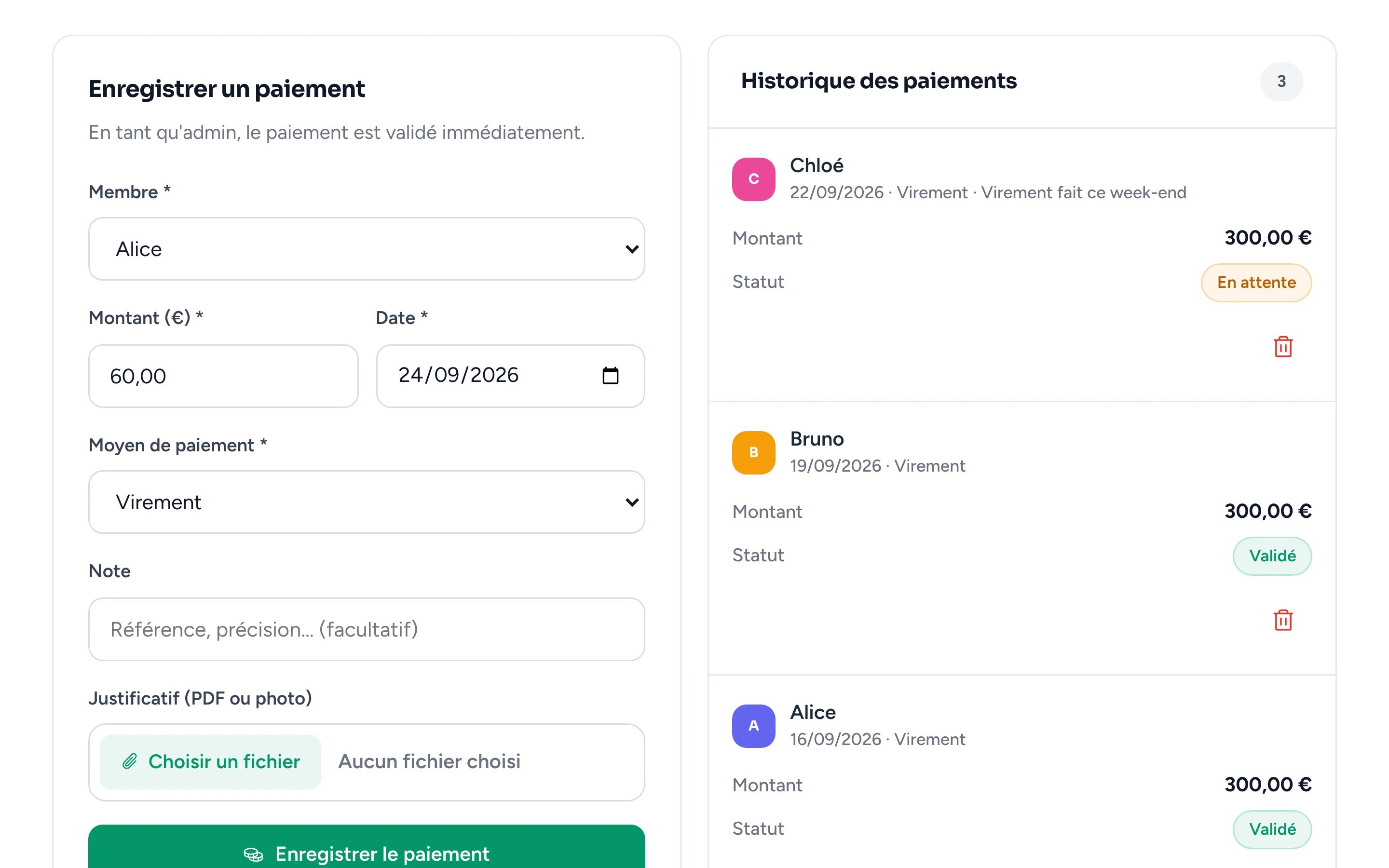This screenshot has height=868, width=1389.
Task: Click the name Chloé in history
Action: (x=816, y=165)
